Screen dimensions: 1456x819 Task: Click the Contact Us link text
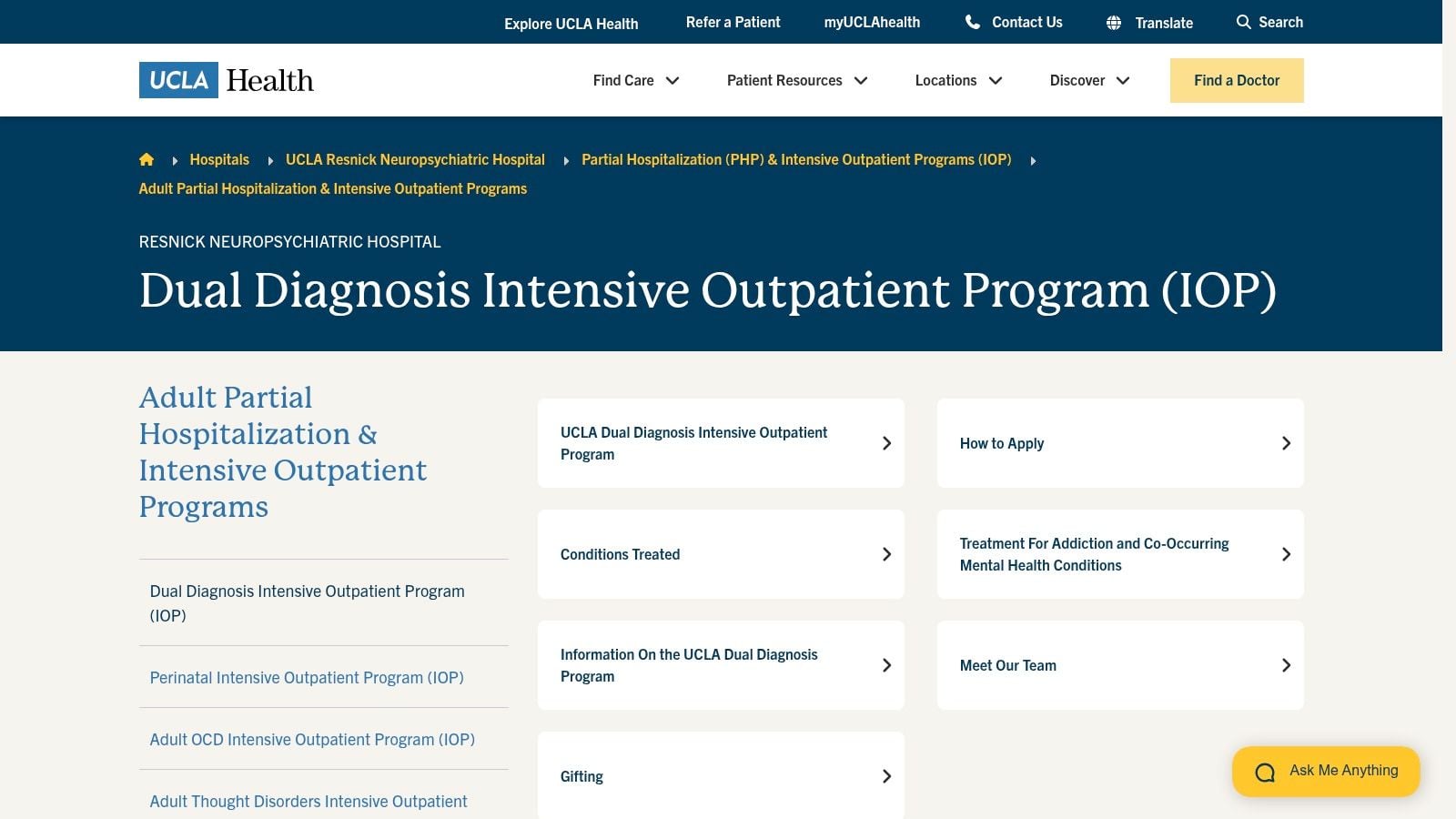click(1027, 22)
